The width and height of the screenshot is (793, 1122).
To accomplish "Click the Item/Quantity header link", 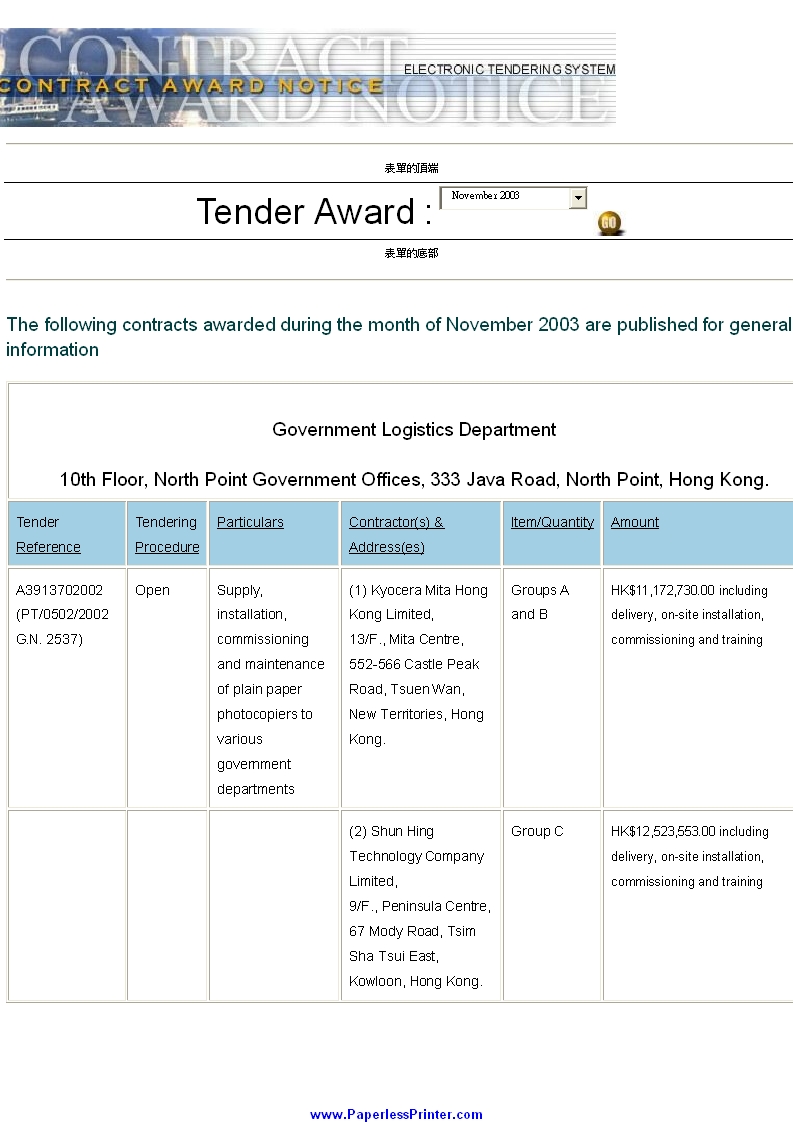I will [x=552, y=522].
